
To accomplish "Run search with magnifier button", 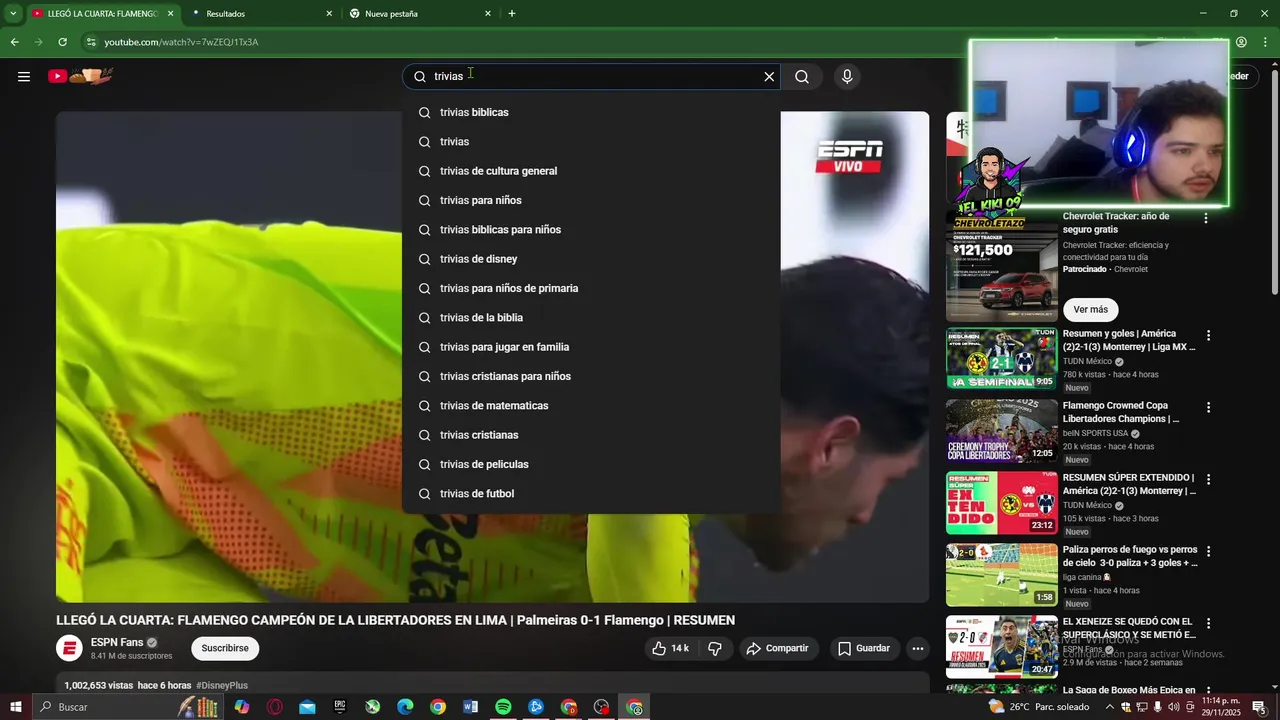I will point(802,76).
